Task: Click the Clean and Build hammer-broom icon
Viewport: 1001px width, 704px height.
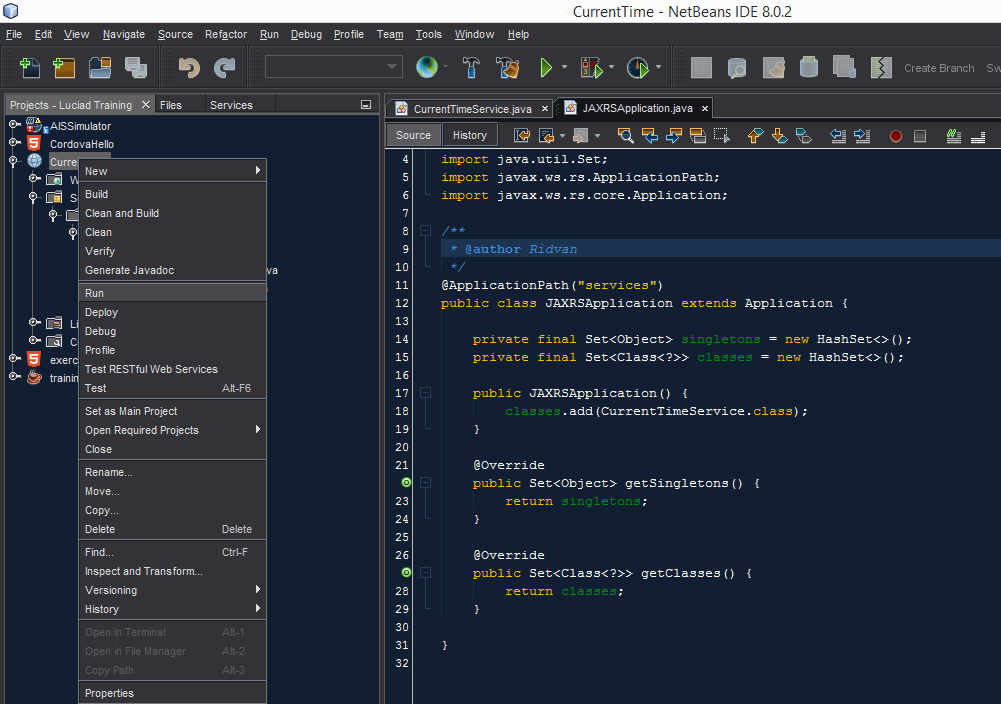Action: pos(508,67)
